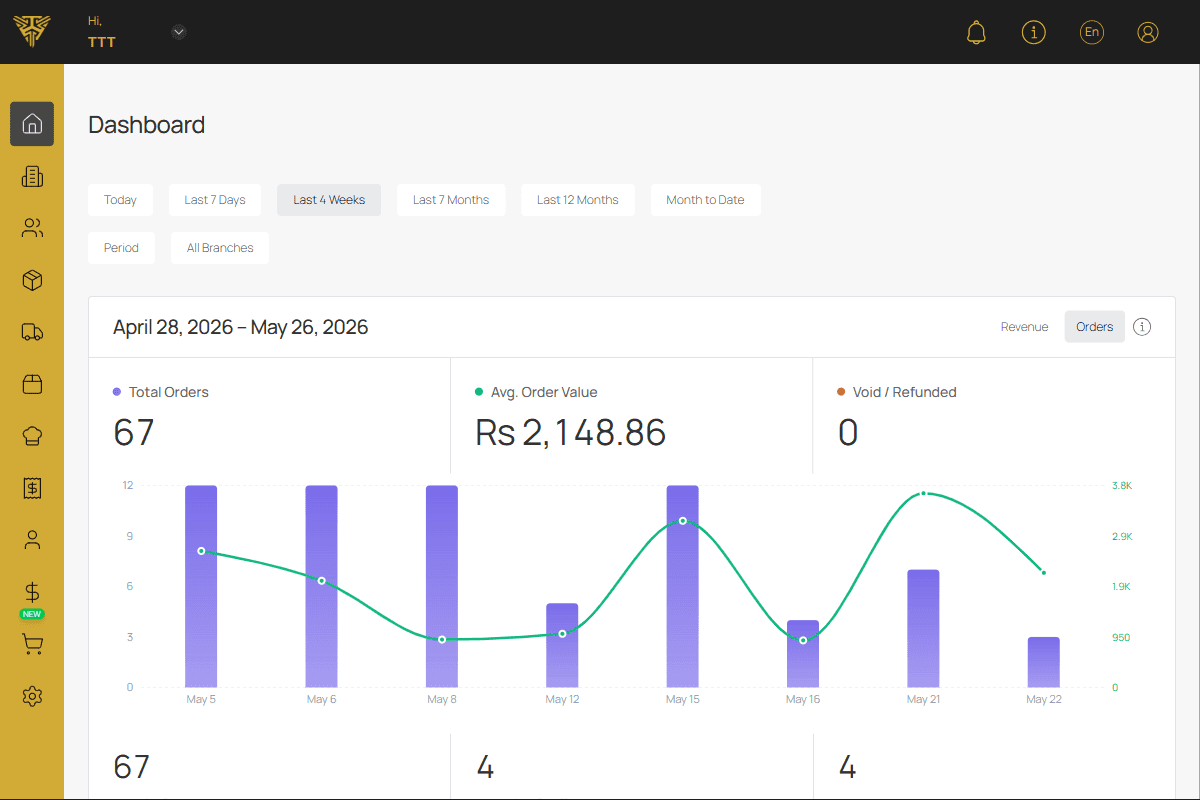Select the Last 4 Weeks filter

(x=329, y=200)
